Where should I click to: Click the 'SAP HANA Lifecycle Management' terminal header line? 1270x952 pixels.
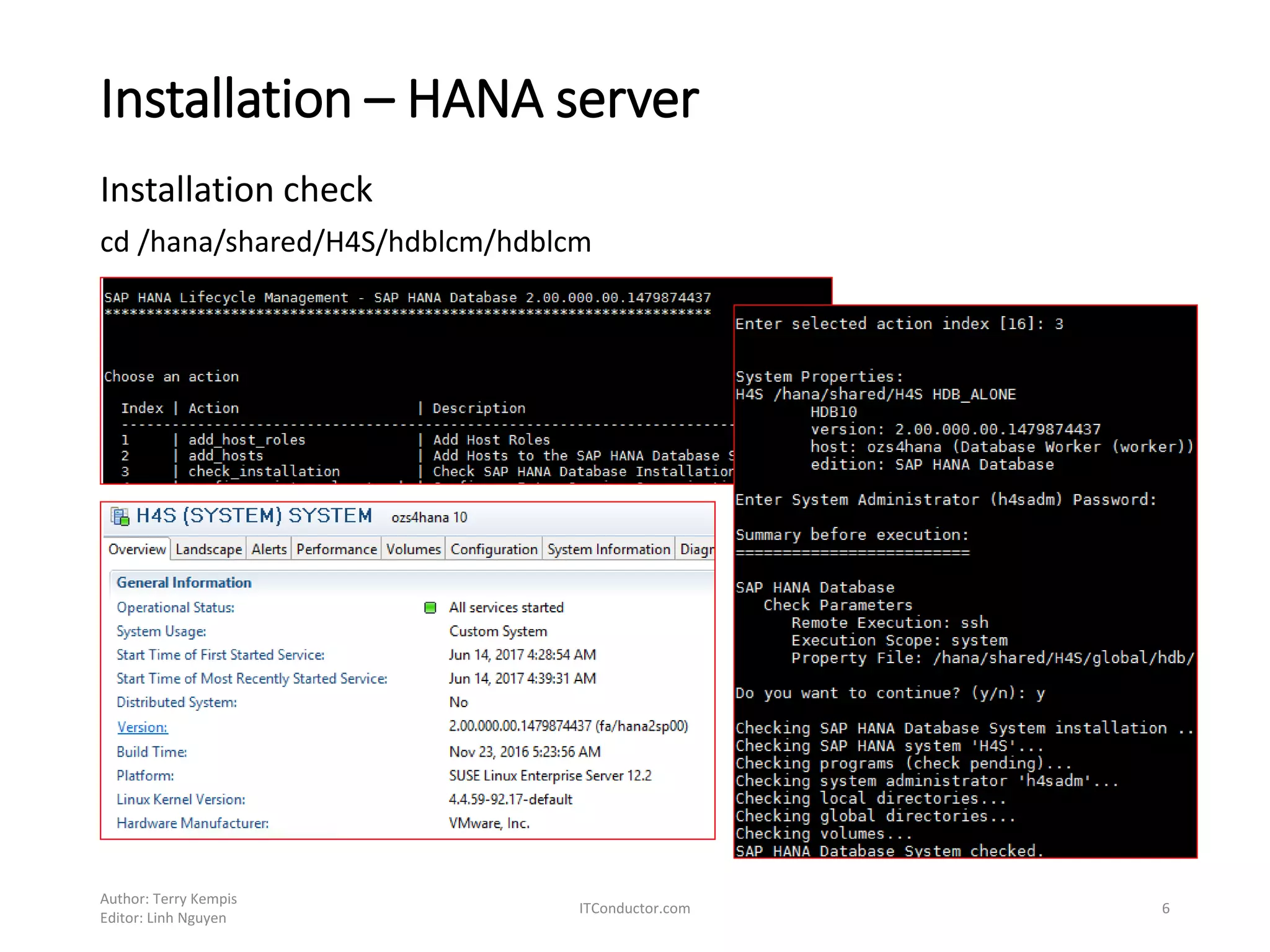tap(407, 297)
